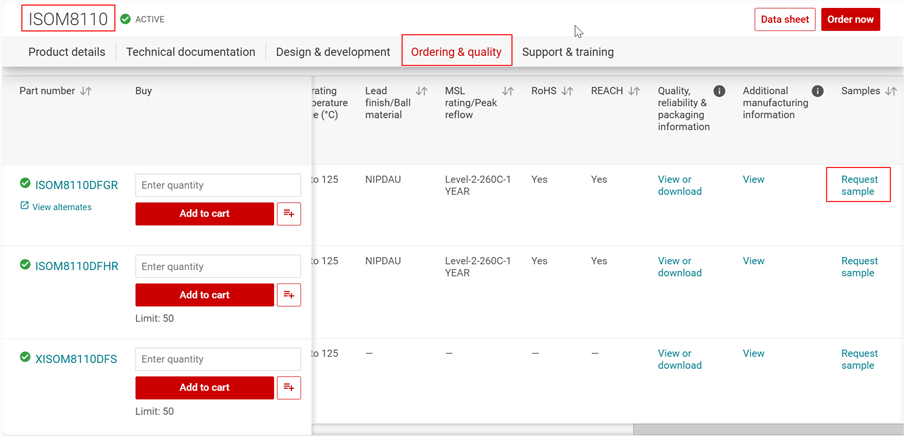Click REACH Yes value in ISOM8110DFHR row

tap(599, 261)
